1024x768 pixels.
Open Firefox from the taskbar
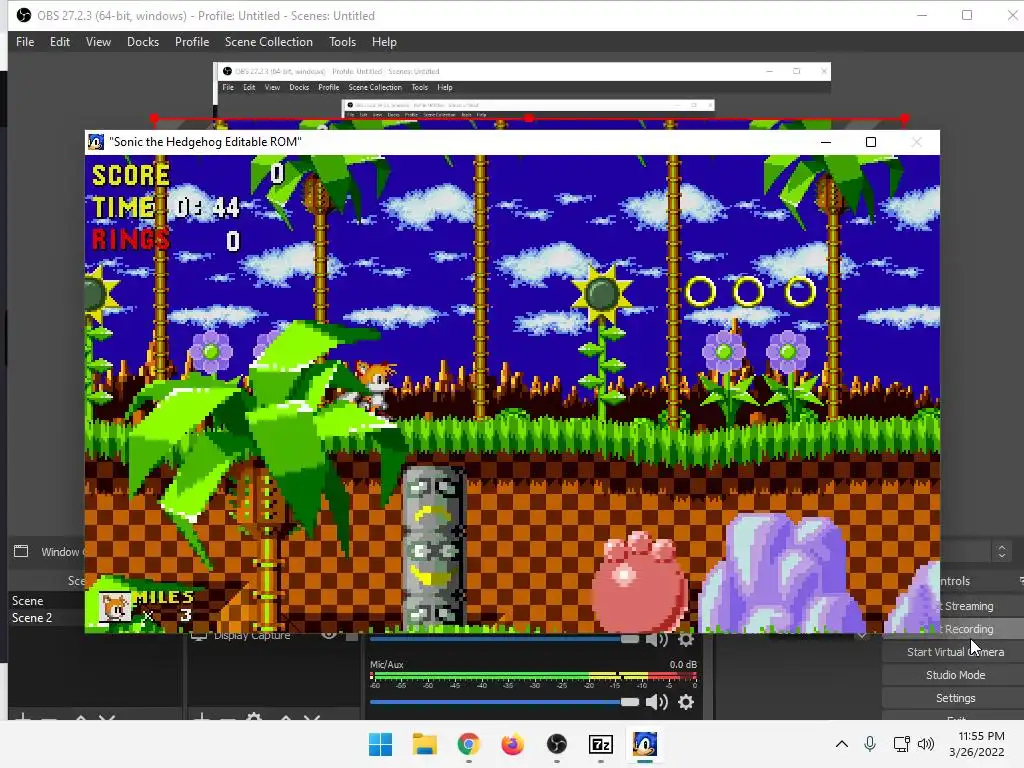[x=513, y=744]
